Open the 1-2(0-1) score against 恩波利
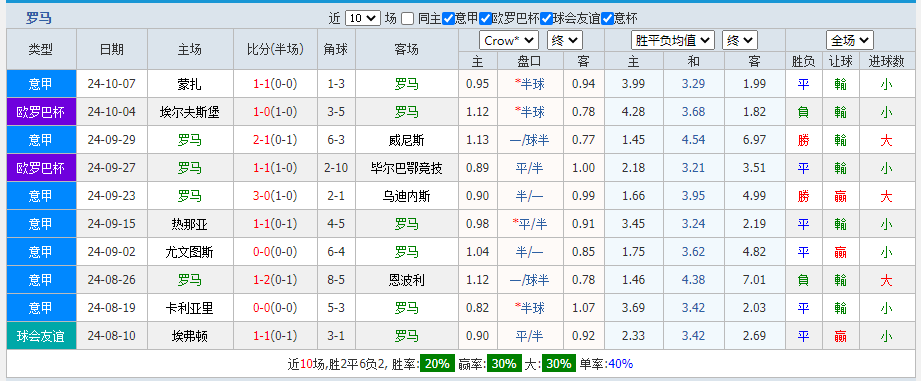921x381 pixels. click(x=275, y=281)
